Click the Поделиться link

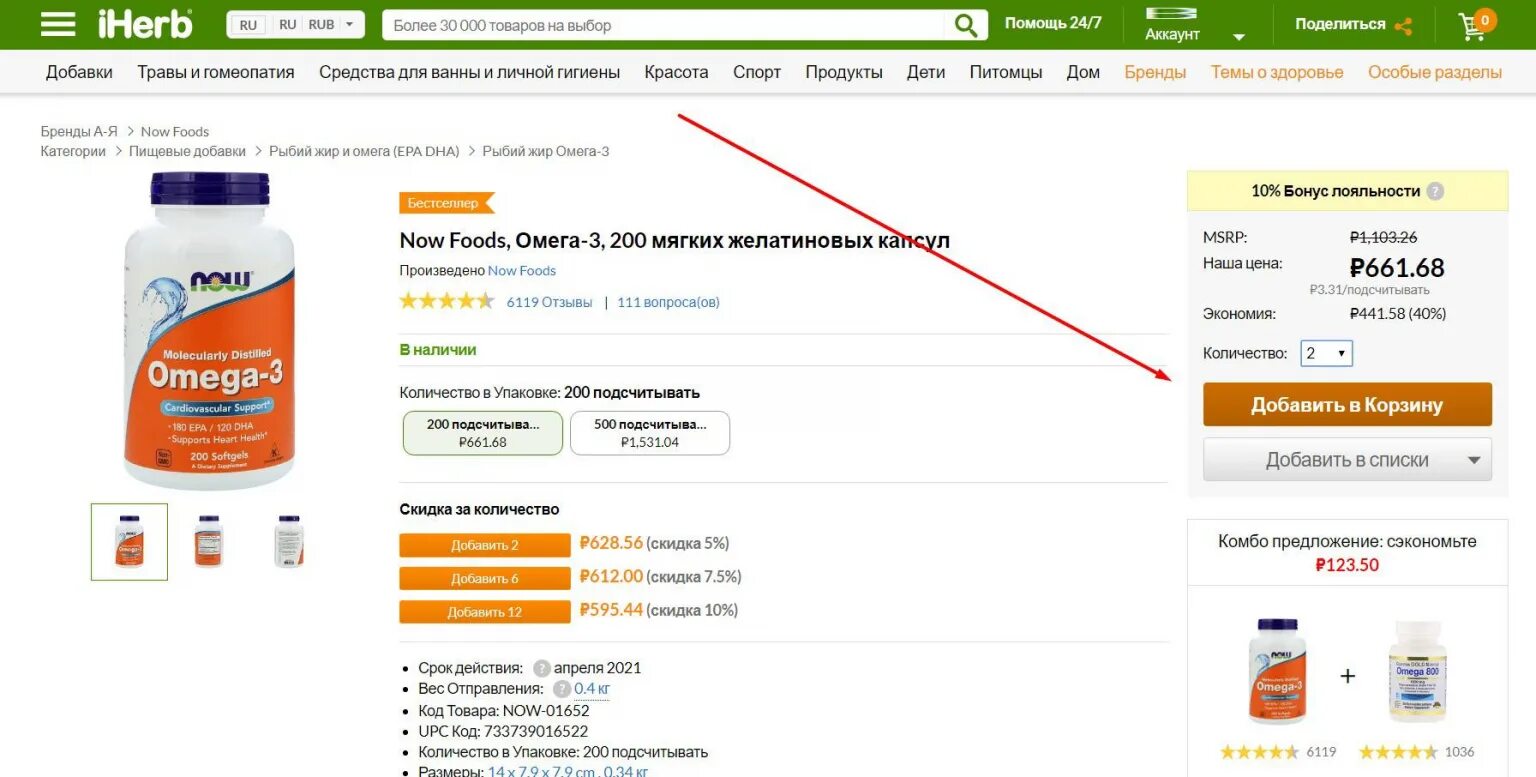[1340, 24]
